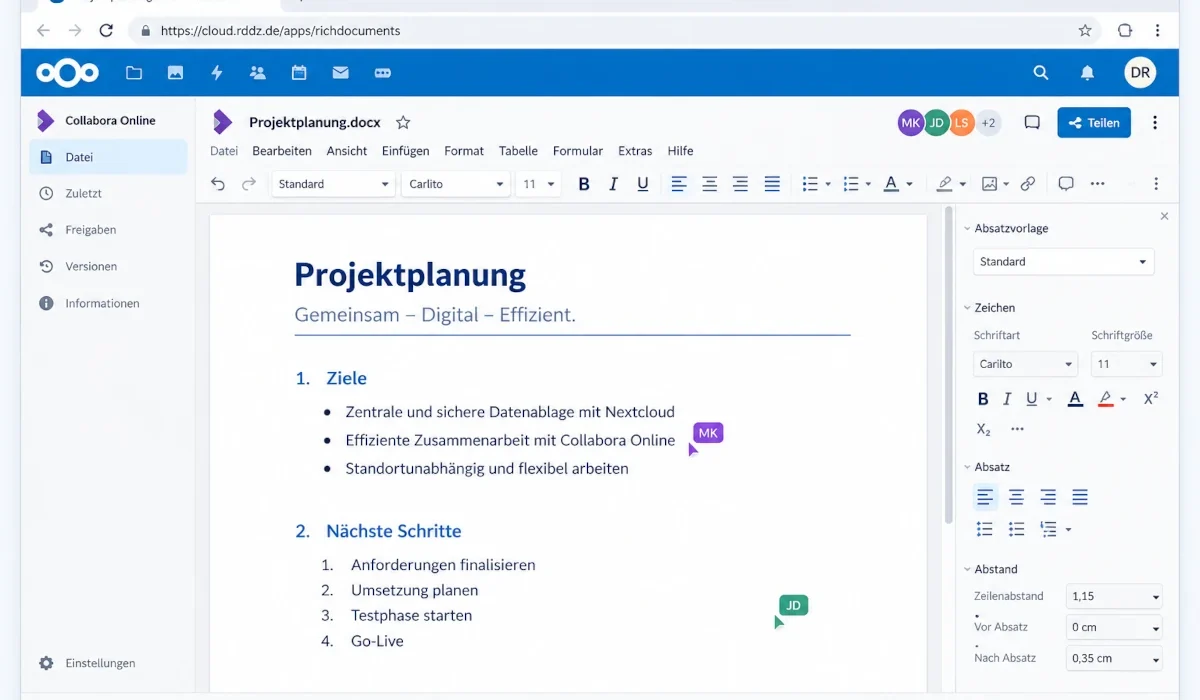Insert an image using the toolbar picture icon

(x=989, y=184)
